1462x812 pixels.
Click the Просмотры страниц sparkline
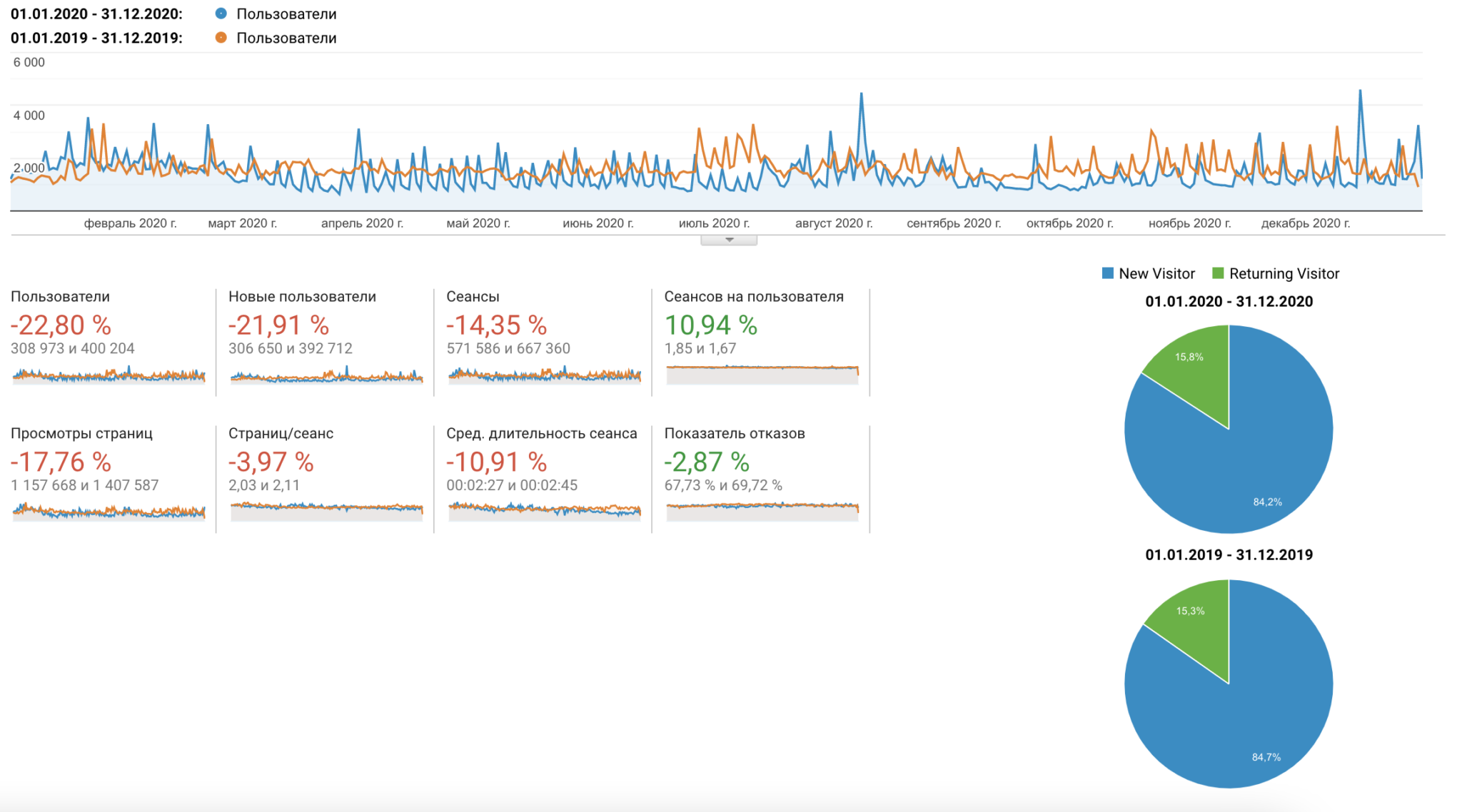click(x=109, y=511)
